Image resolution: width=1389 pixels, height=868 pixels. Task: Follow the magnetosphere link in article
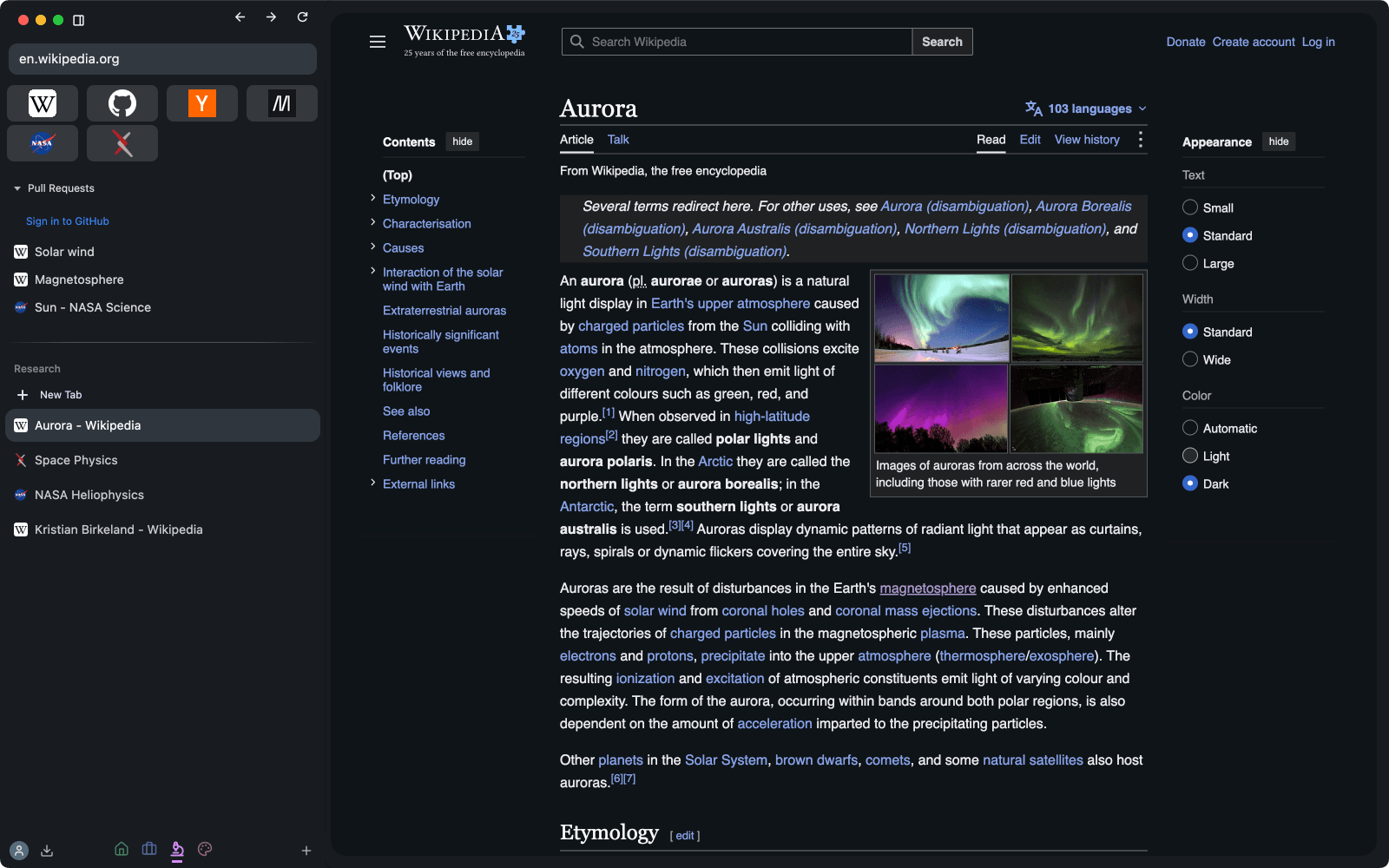point(928,589)
